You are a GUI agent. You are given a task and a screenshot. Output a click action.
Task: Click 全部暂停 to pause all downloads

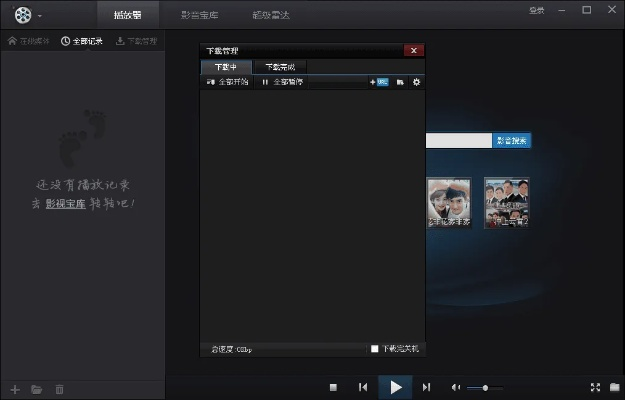point(282,82)
